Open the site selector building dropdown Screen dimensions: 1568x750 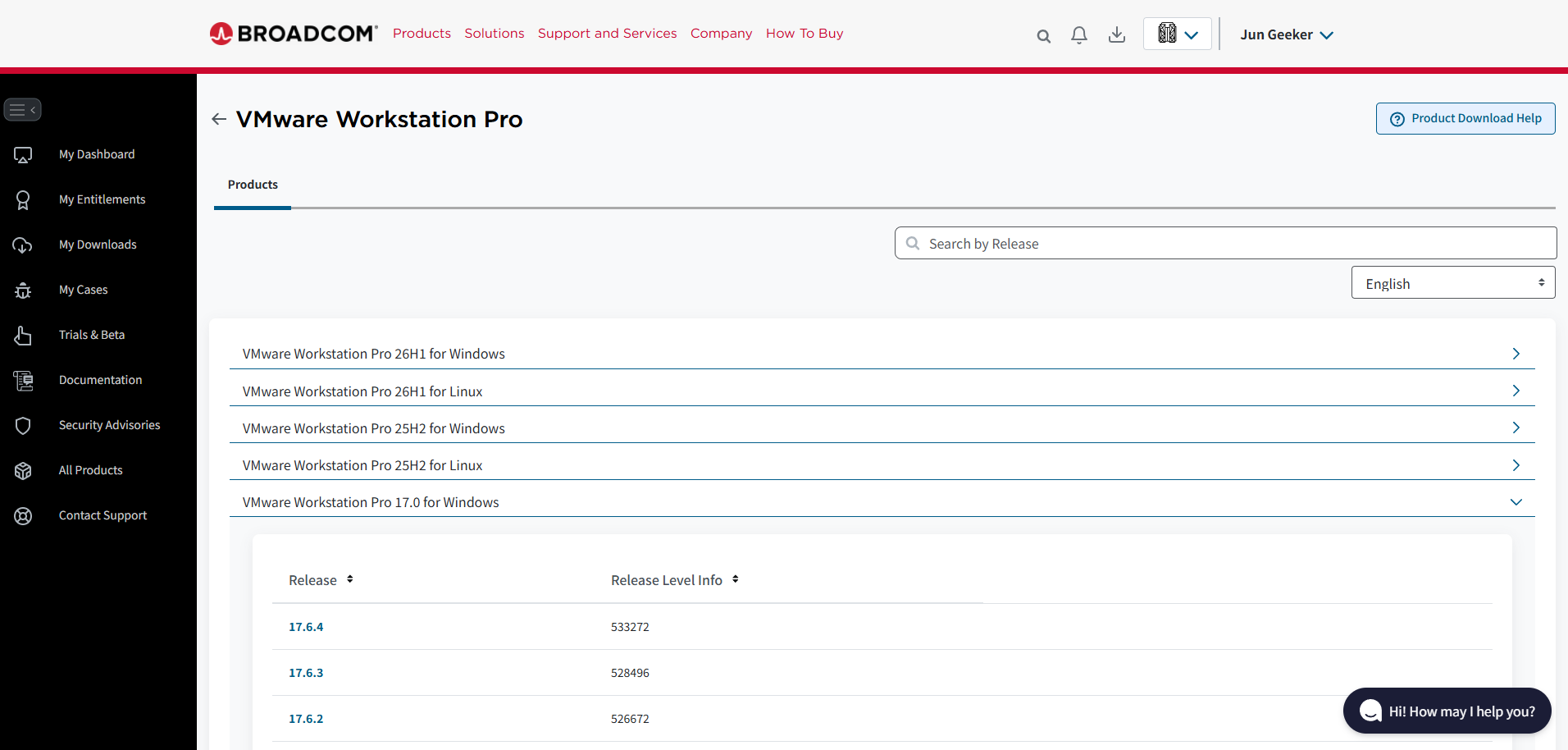pyautogui.click(x=1178, y=34)
